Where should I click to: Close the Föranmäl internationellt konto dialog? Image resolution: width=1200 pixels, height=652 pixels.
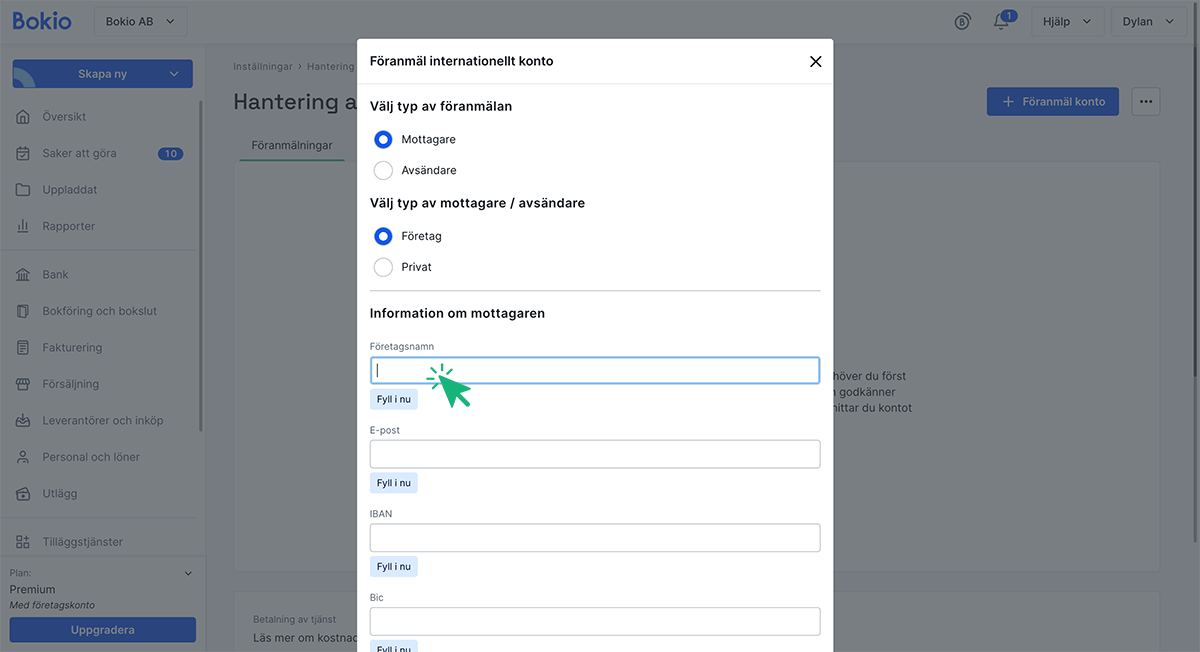click(x=815, y=62)
